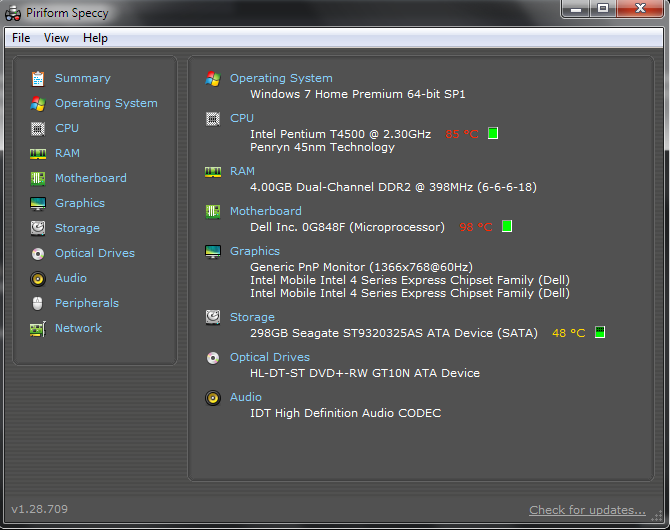The width and height of the screenshot is (670, 530).
Task: Open Peripherals section from sidebar
Action: pos(87,303)
